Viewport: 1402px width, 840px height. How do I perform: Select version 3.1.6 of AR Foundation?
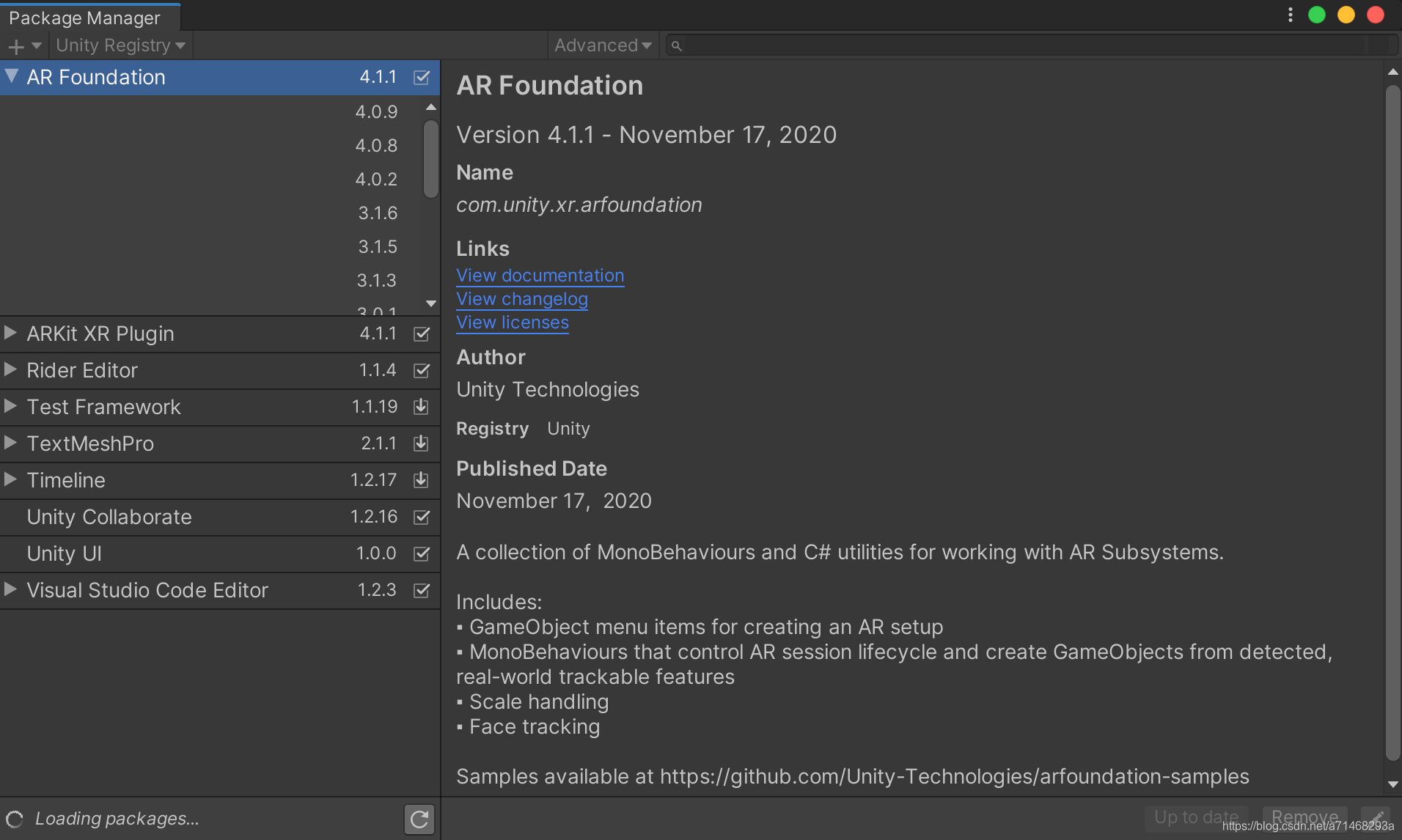tap(377, 213)
